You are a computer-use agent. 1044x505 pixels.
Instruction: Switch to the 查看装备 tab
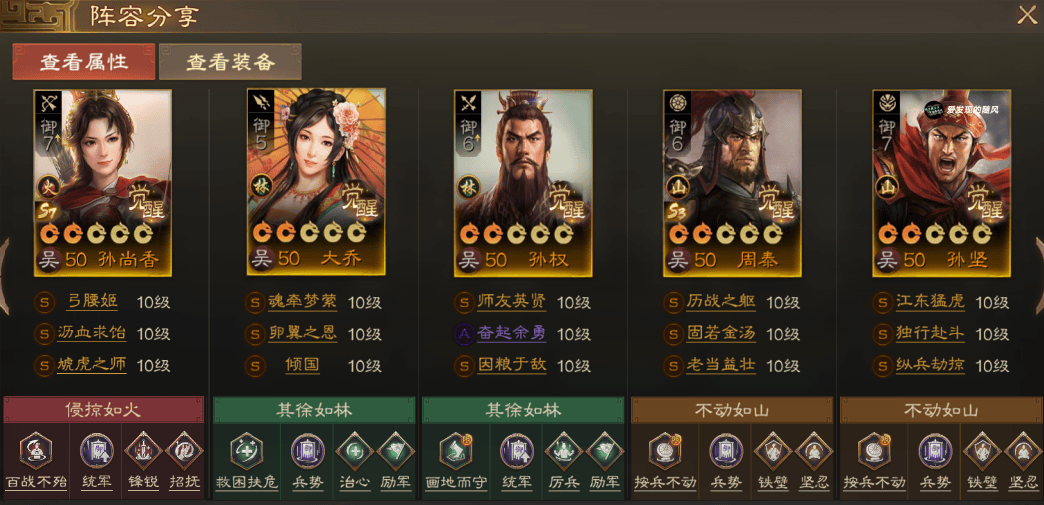tap(230, 62)
